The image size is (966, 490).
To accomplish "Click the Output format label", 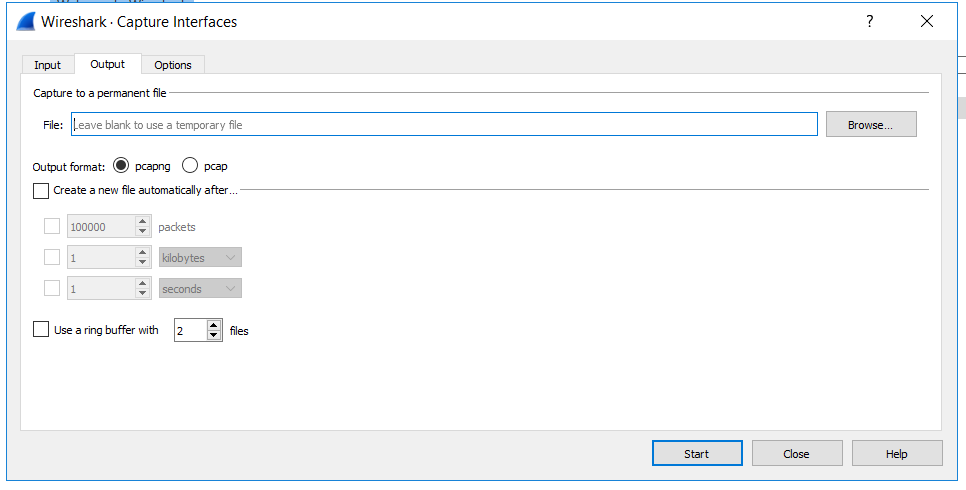I will pyautogui.click(x=69, y=166).
